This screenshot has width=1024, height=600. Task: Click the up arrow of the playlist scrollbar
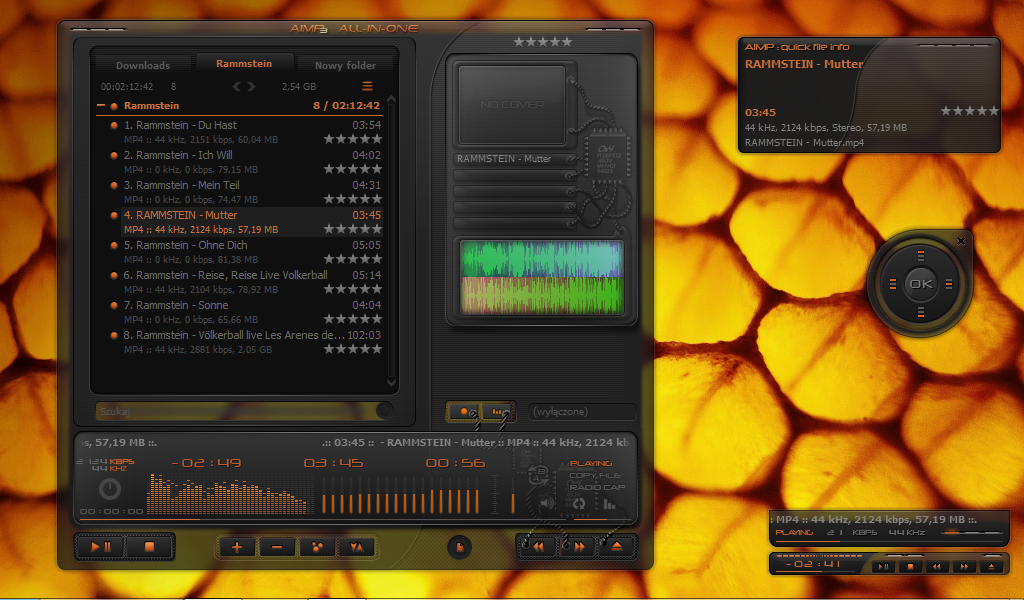click(x=392, y=100)
